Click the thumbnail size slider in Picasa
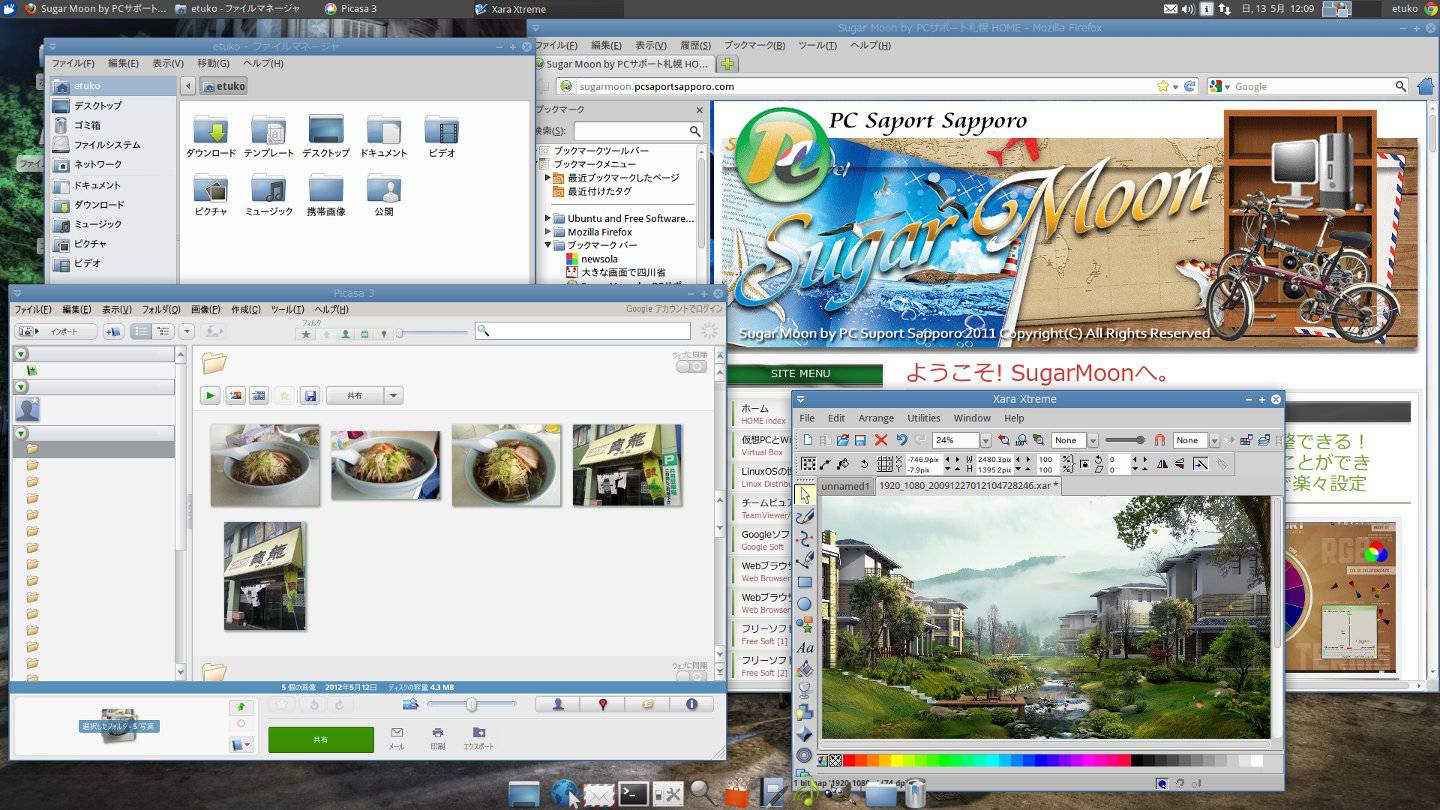The image size is (1440, 810). coord(472,705)
